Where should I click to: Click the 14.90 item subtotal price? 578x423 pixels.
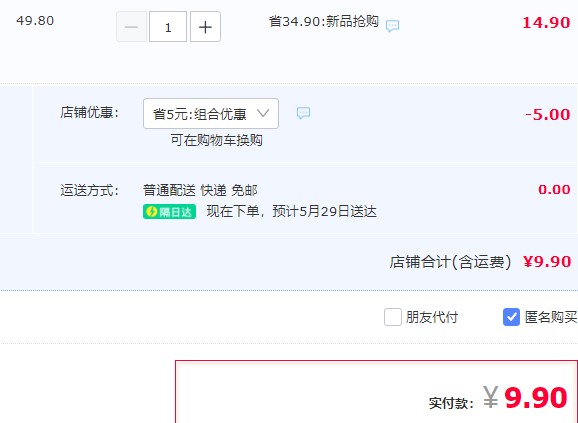coord(546,23)
